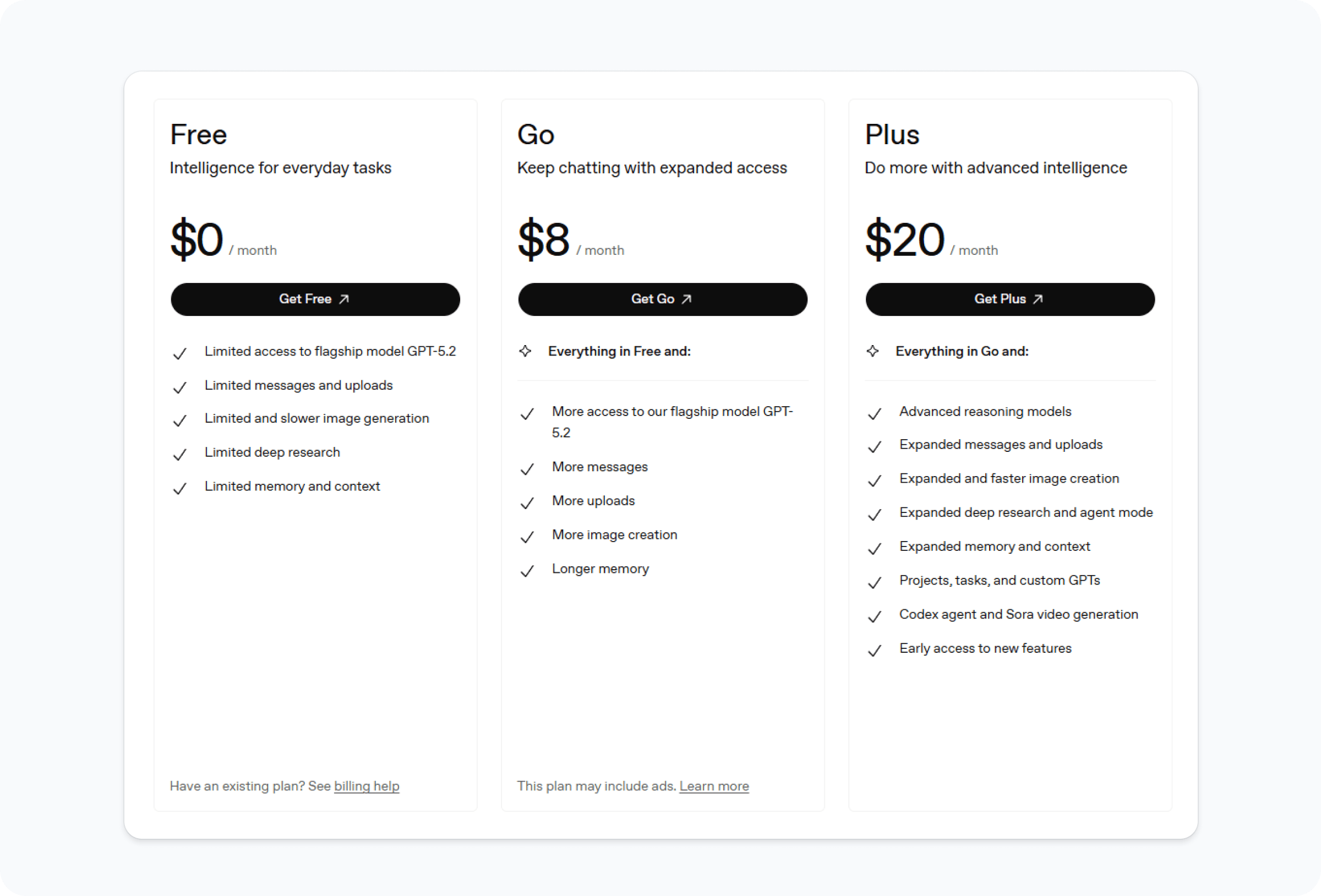
Task: Click the arrow icon inside Get Free button
Action: click(345, 298)
